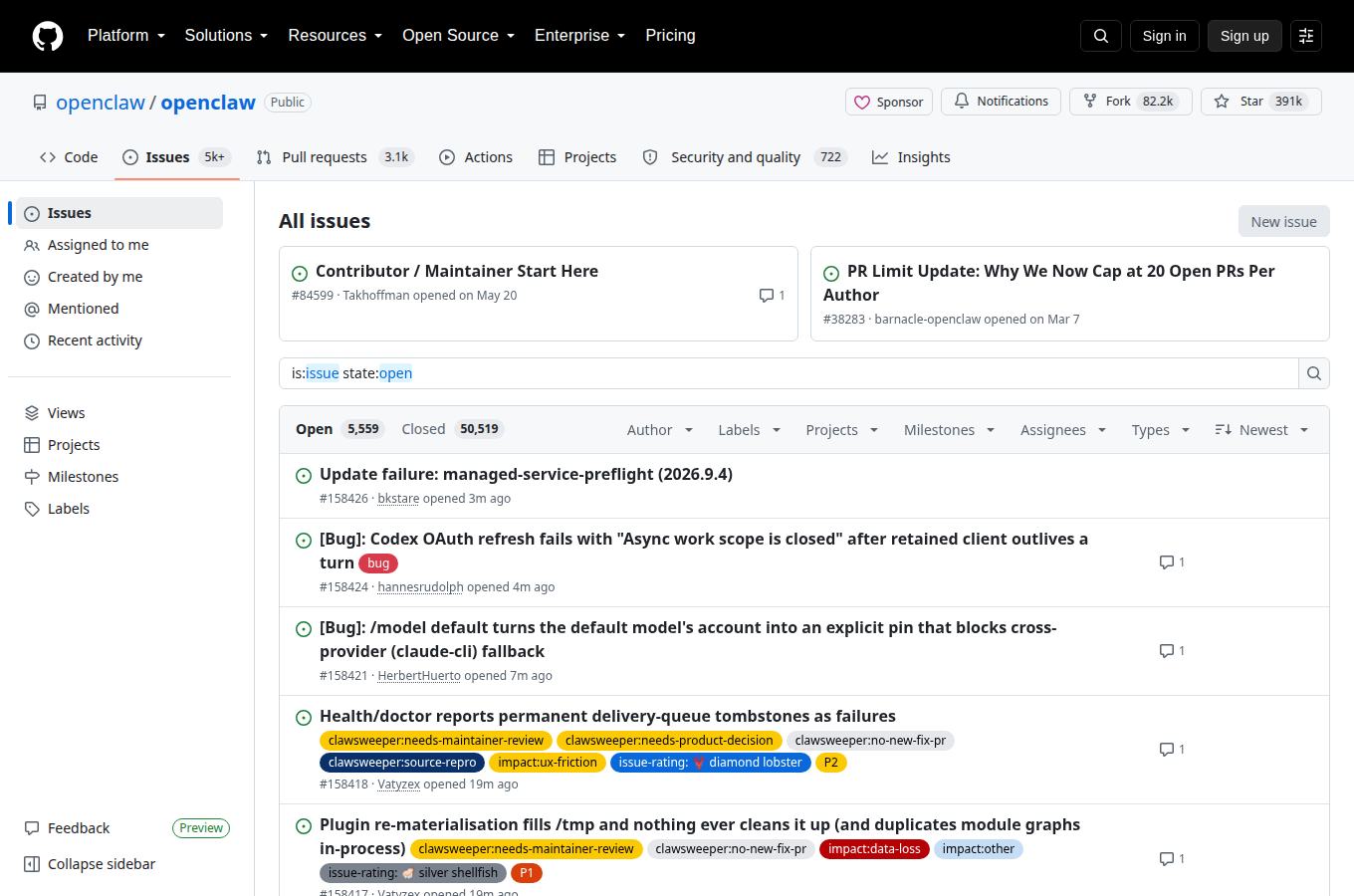Open the Labels filter dropdown
Image resolution: width=1354 pixels, height=896 pixels.
750,430
